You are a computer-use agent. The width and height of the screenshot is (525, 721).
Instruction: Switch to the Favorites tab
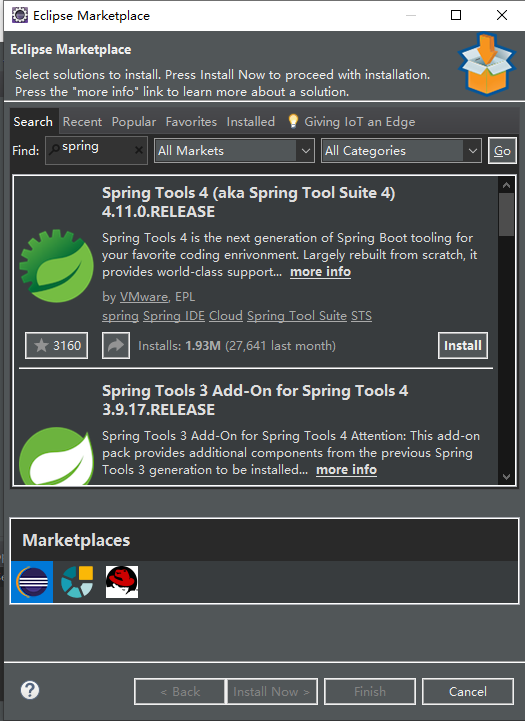[x=191, y=121]
